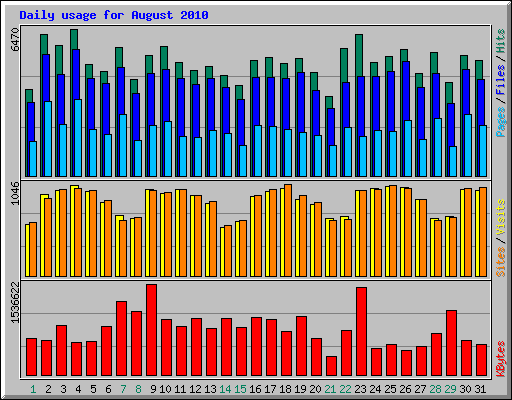The height and width of the screenshot is (400, 512).
Task: Click day 30 on the x-axis
Action: click(x=465, y=389)
